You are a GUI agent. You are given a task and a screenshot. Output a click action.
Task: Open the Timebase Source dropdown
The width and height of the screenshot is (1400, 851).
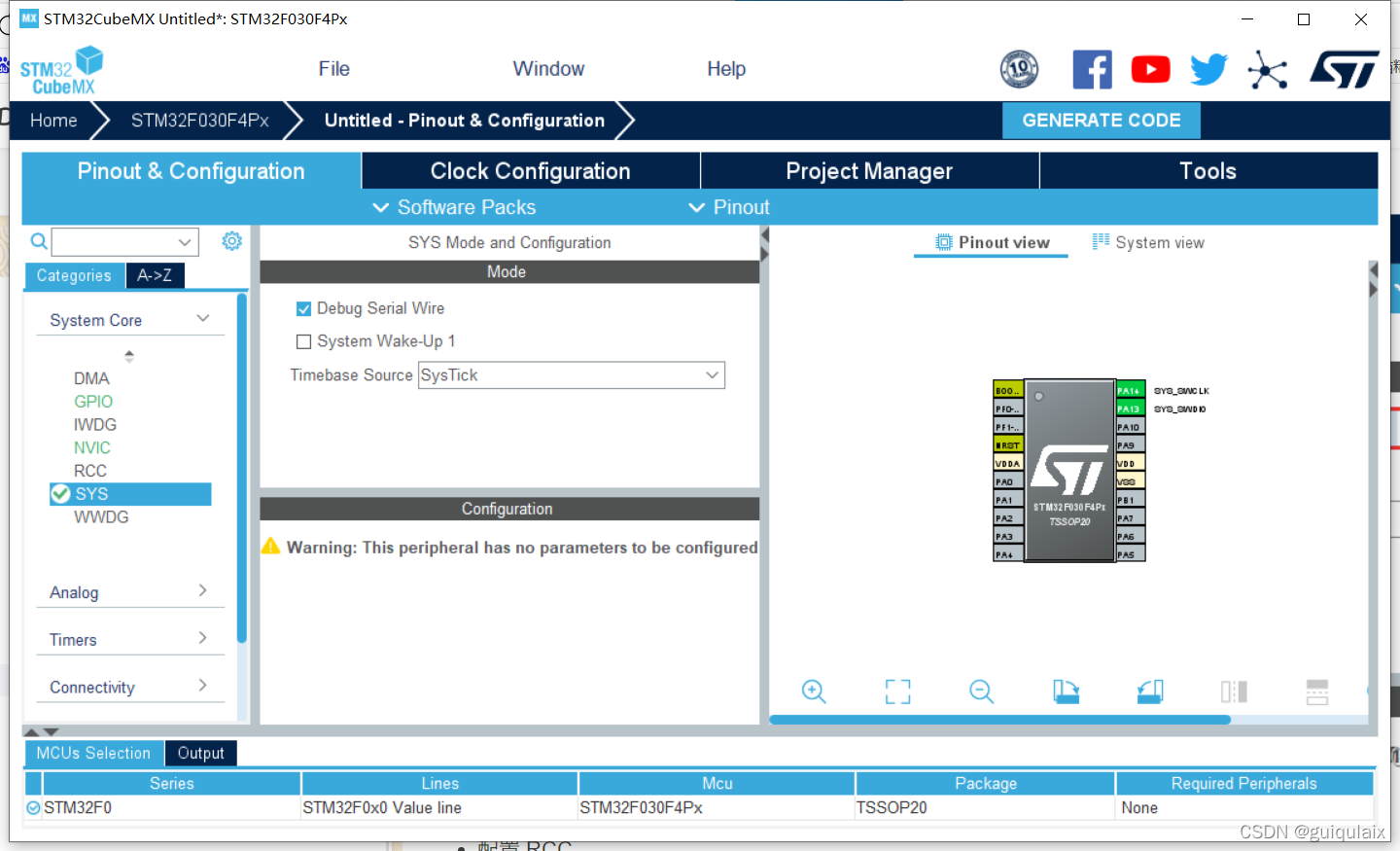point(572,375)
